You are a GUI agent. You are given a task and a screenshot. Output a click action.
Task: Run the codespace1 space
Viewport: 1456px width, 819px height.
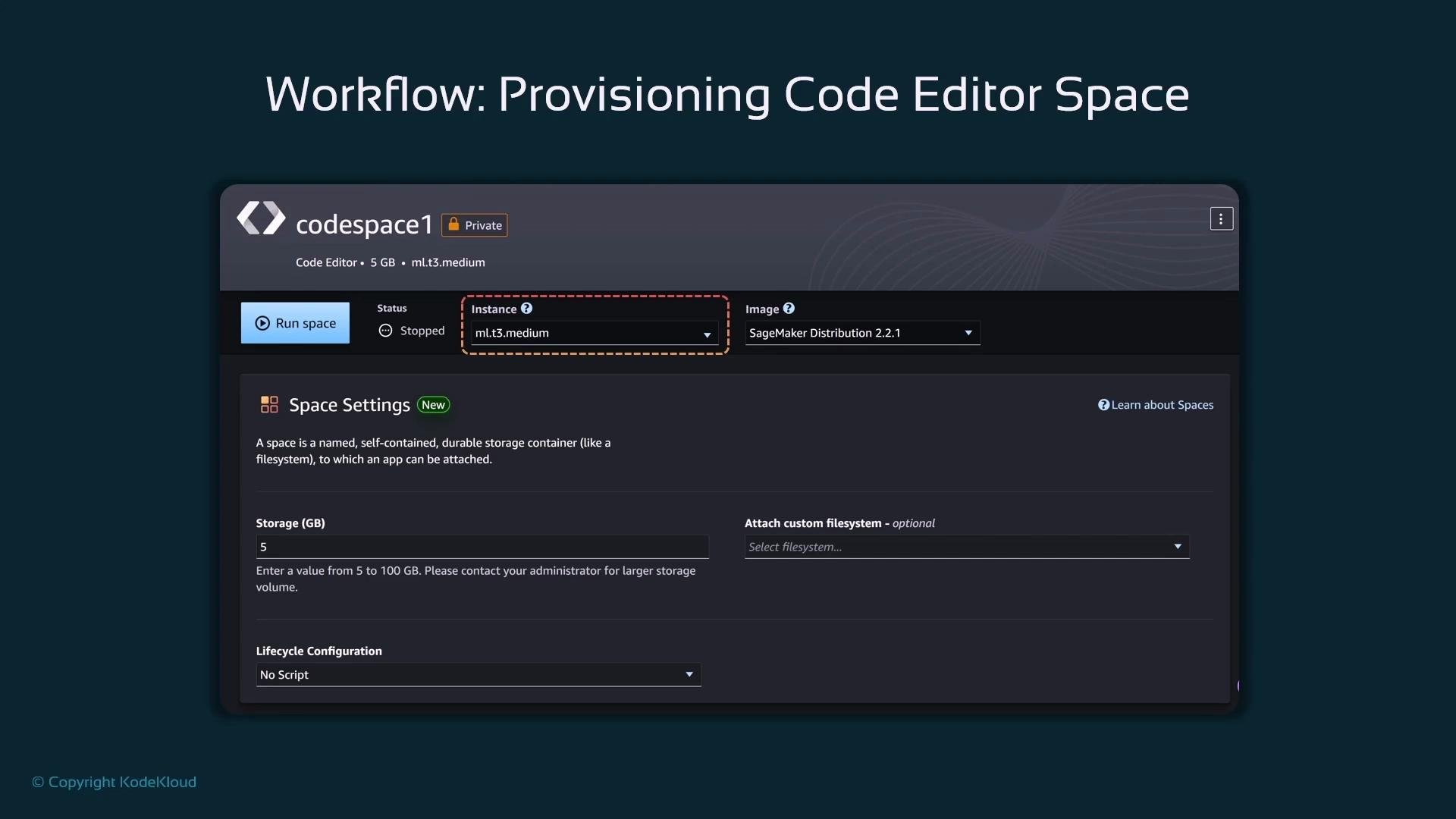(295, 323)
